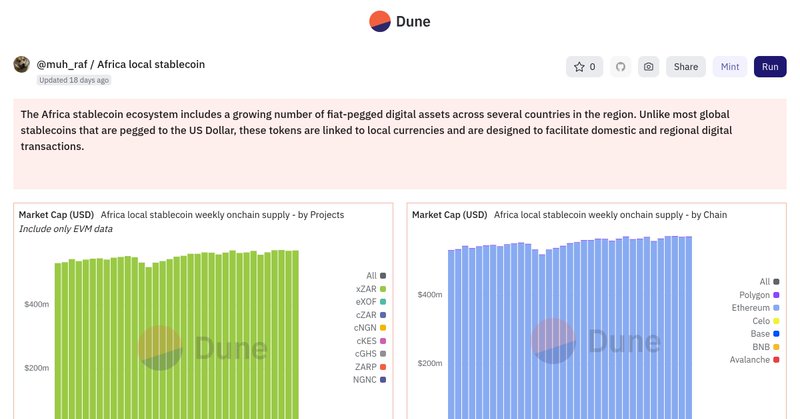This screenshot has height=419, width=800.
Task: Click the Share button
Action: 686,67
